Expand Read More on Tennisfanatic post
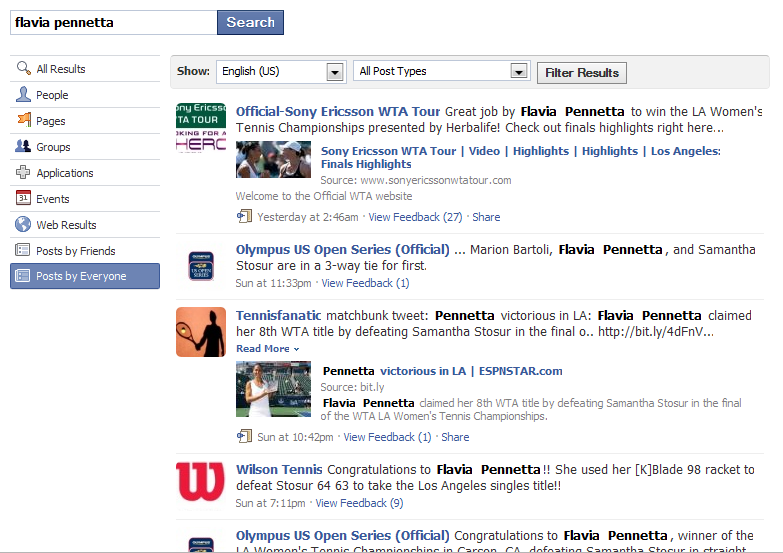Viewport: 783px width, 553px height. tap(268, 349)
